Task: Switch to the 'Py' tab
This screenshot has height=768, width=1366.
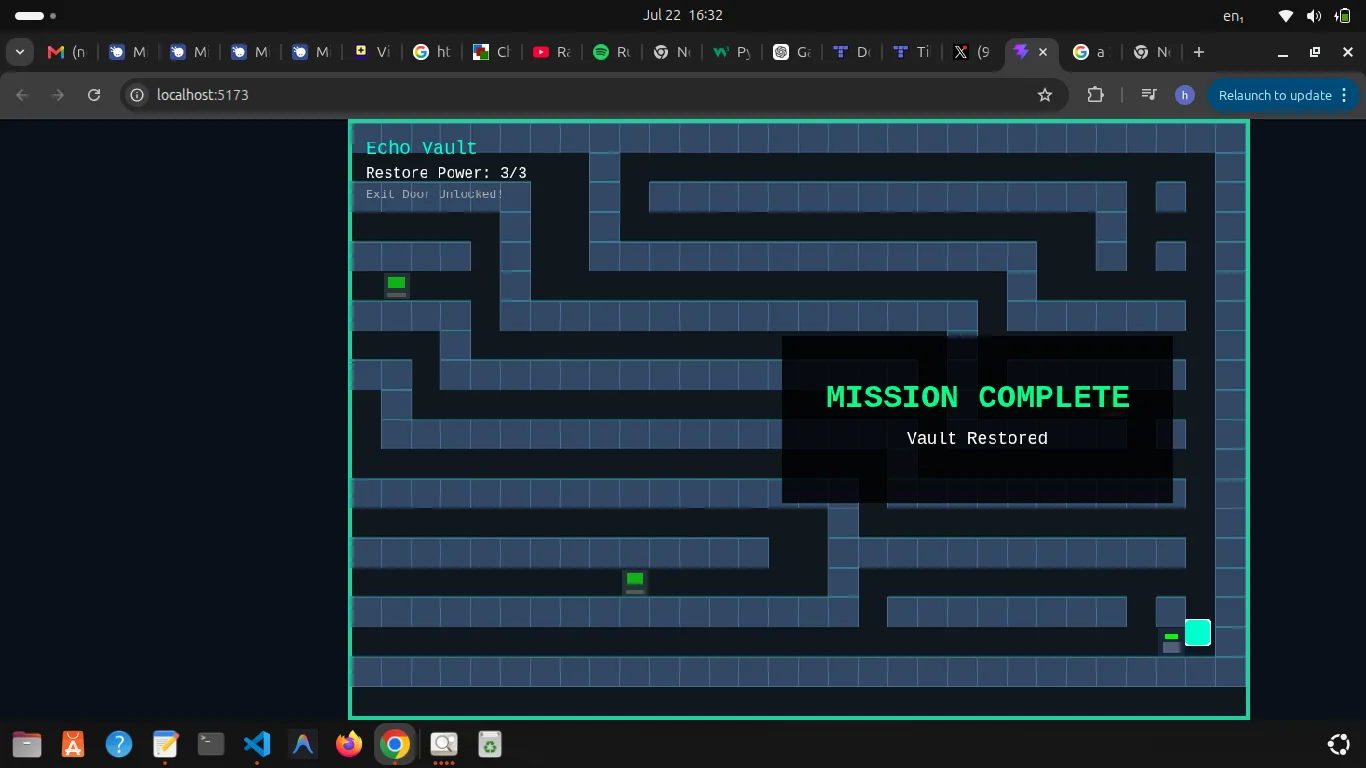Action: 731,52
